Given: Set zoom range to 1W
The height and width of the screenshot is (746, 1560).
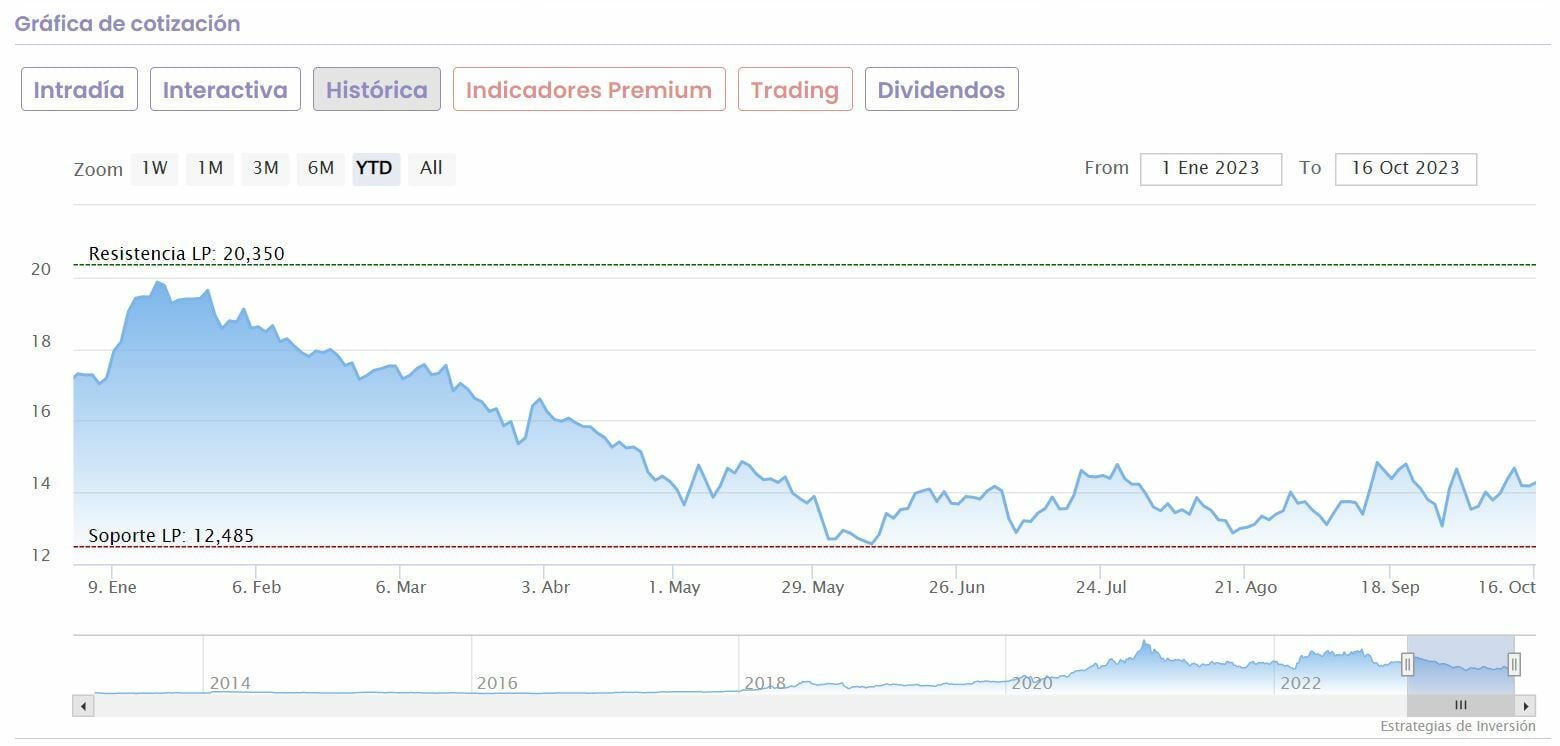Looking at the screenshot, I should click(154, 168).
